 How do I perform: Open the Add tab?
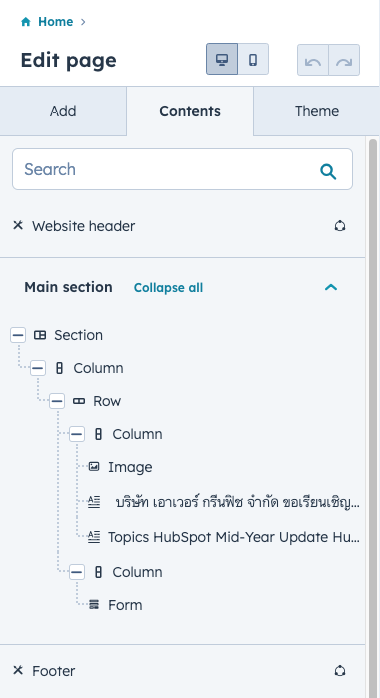tap(63, 111)
